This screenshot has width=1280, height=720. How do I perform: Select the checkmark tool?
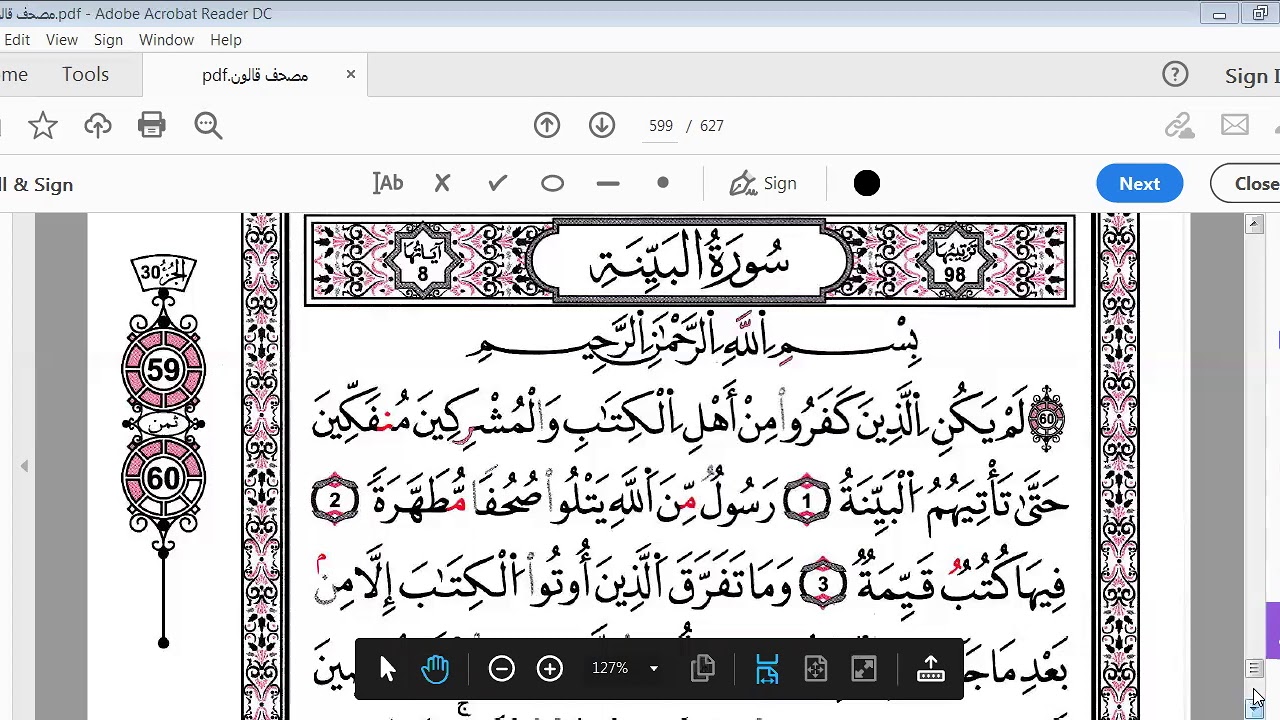[497, 183]
